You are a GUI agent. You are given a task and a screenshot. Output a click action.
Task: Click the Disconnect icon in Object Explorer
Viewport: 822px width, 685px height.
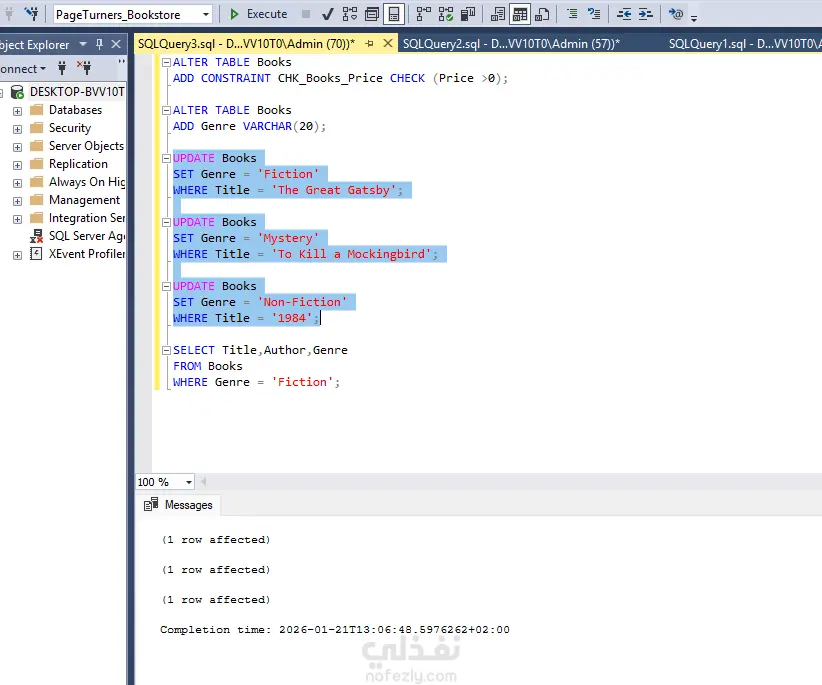pos(84,68)
